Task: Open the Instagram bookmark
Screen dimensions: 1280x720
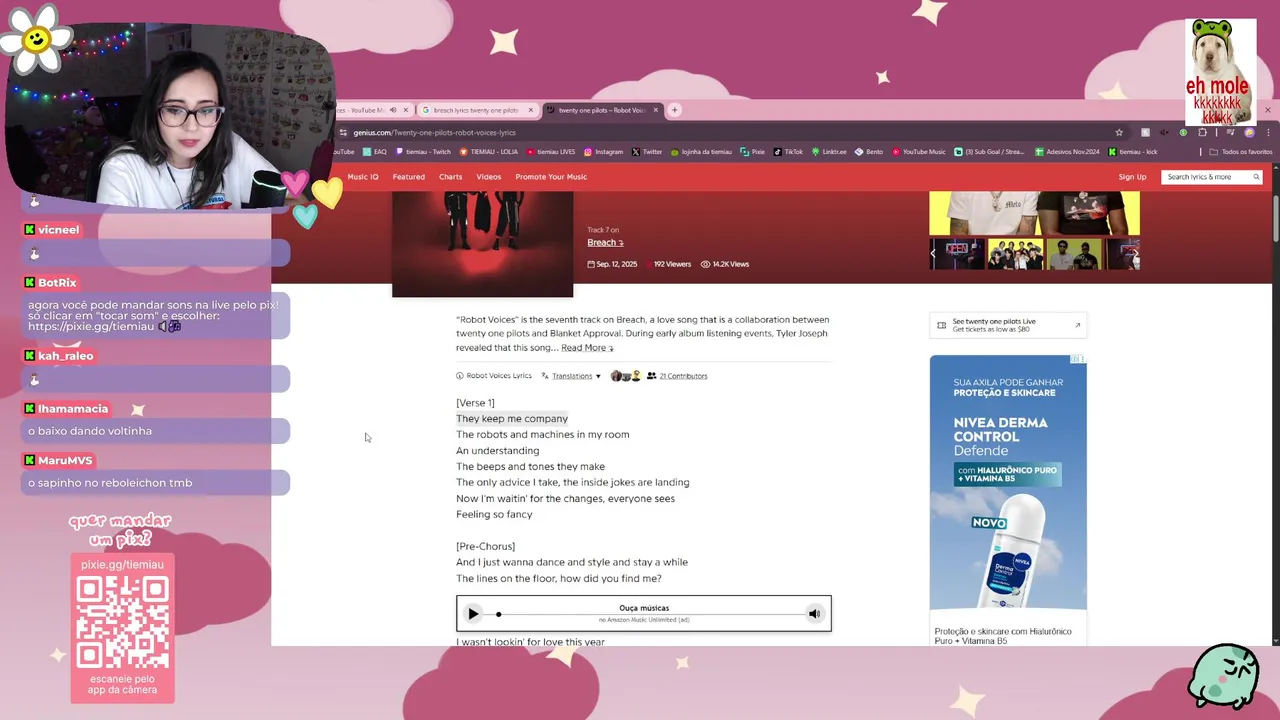Action: (x=604, y=152)
